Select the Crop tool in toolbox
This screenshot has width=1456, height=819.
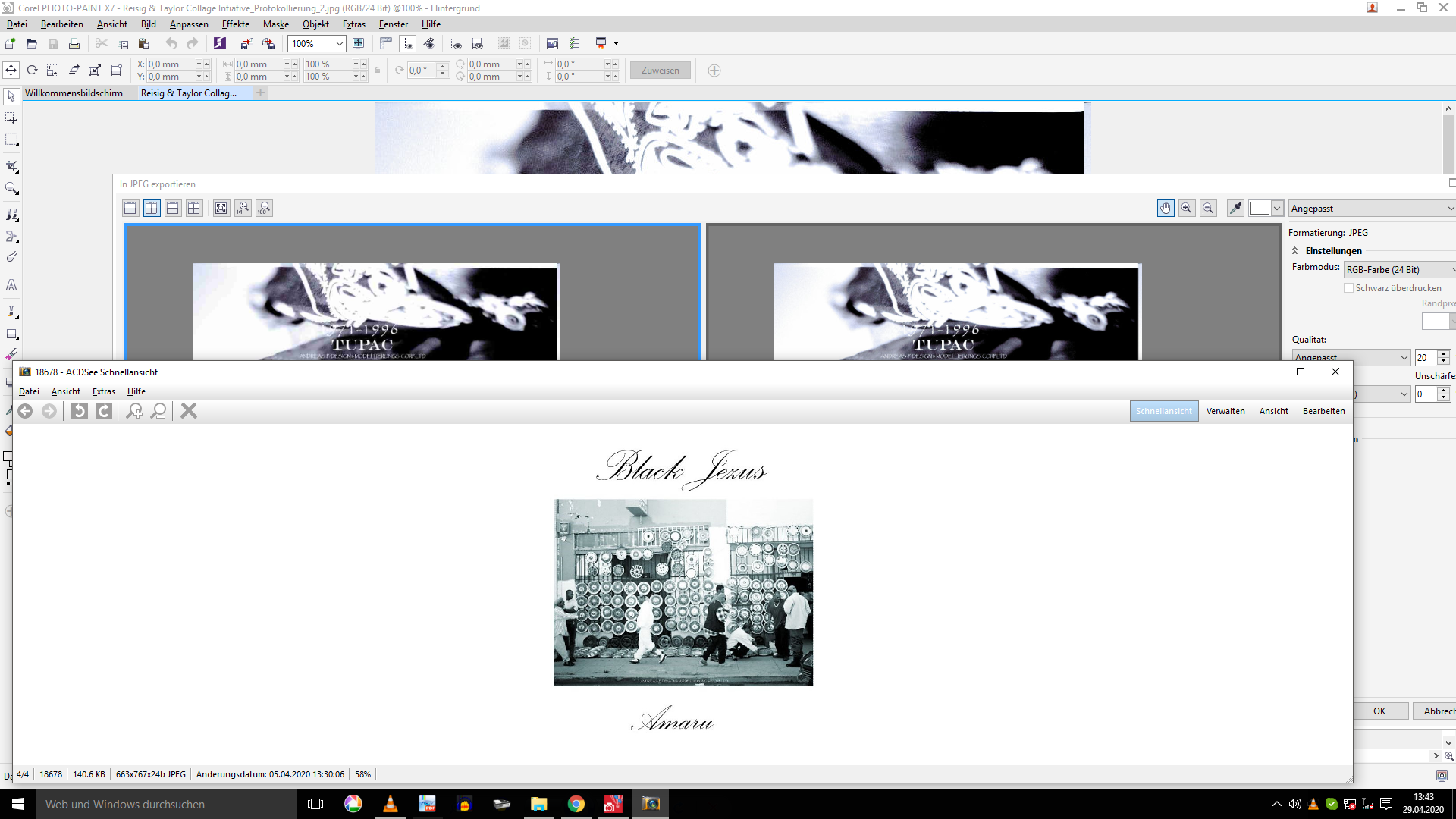(11, 167)
